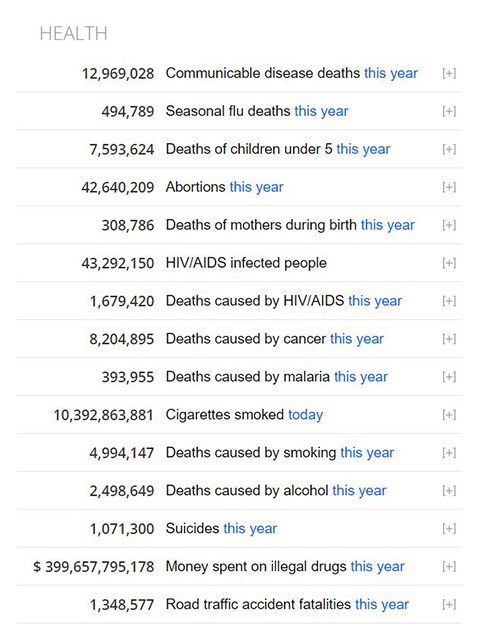Click 'today' link next to Cigarettes smoked
Viewport: 500px width, 640px height.
click(x=306, y=415)
